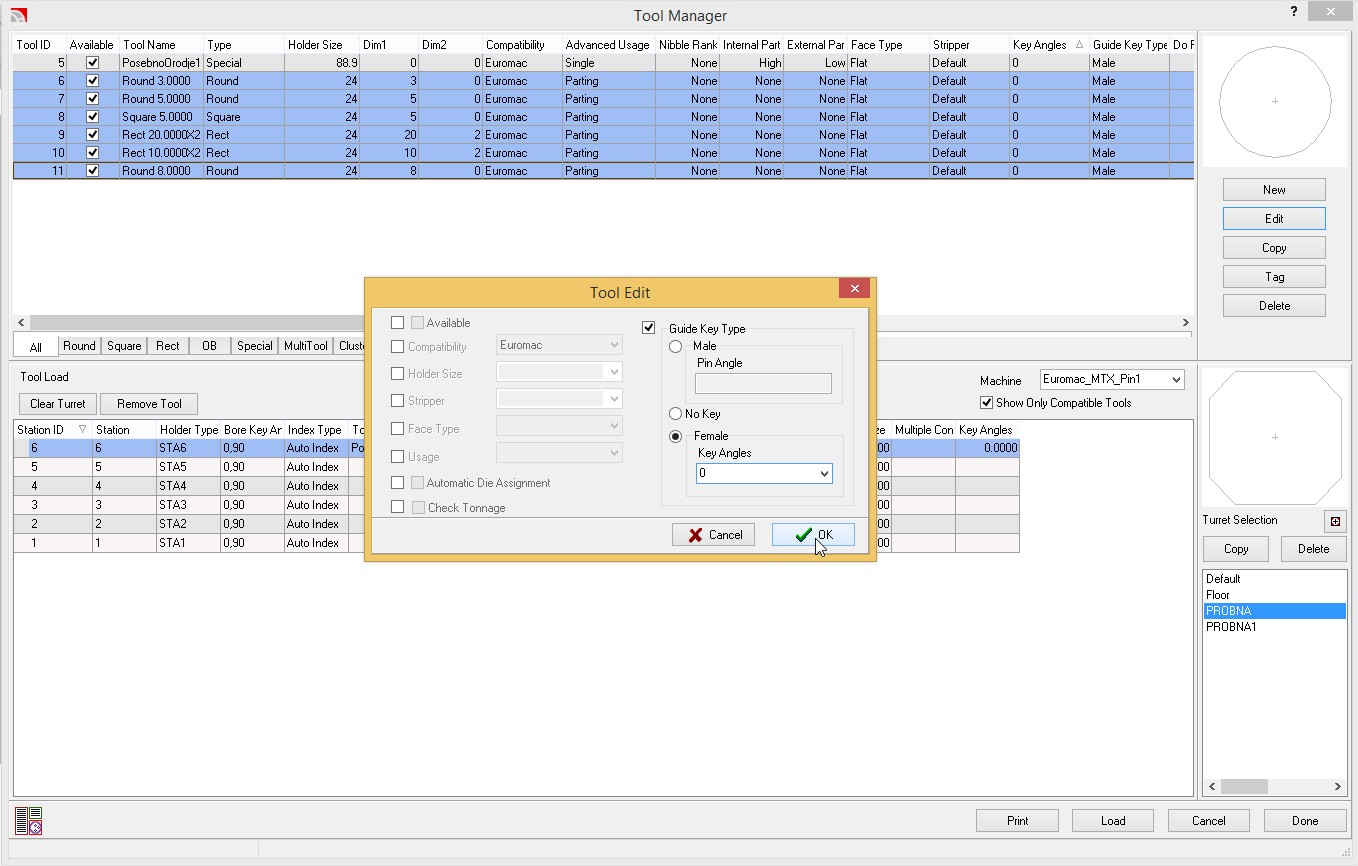Click the right arrow of the tool list scrollbar

coord(1186,323)
